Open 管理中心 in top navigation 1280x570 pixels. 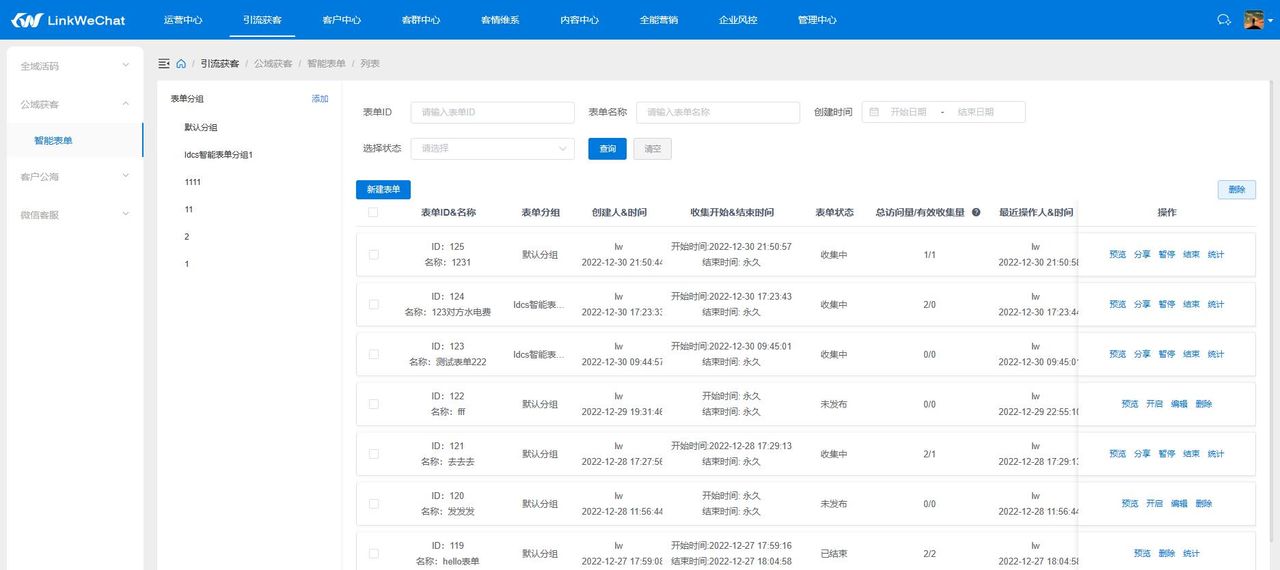pos(818,20)
